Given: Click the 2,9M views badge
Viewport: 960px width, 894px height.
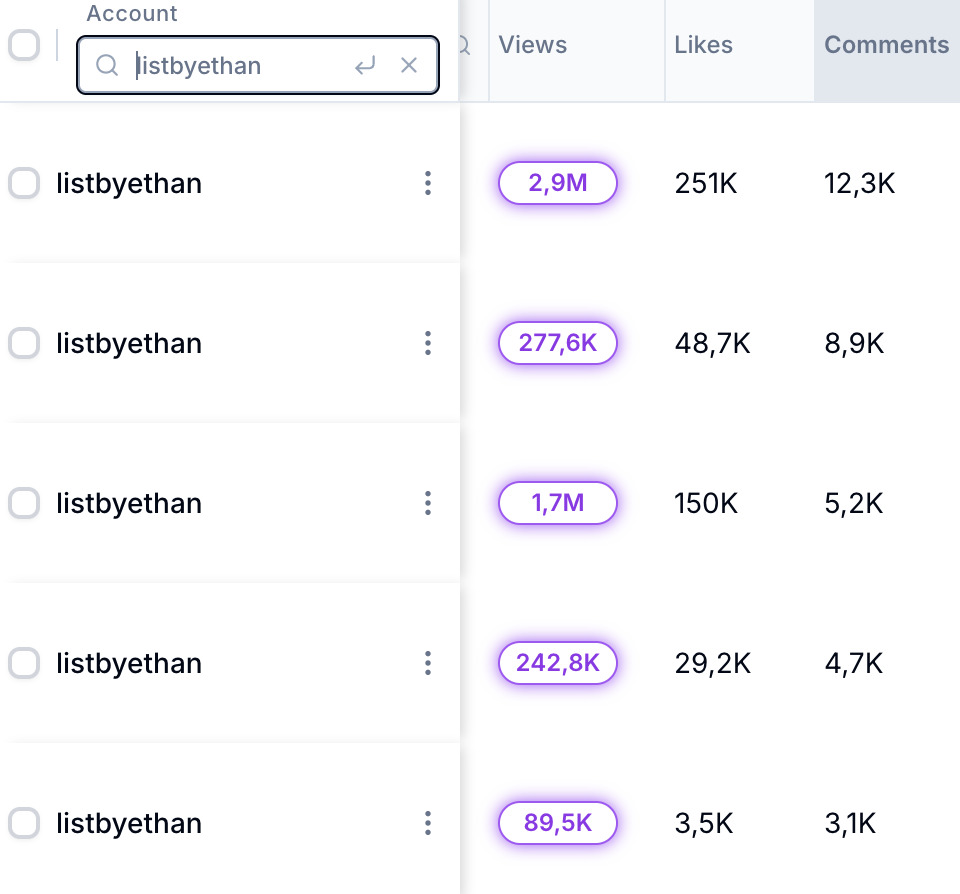Looking at the screenshot, I should coord(558,183).
